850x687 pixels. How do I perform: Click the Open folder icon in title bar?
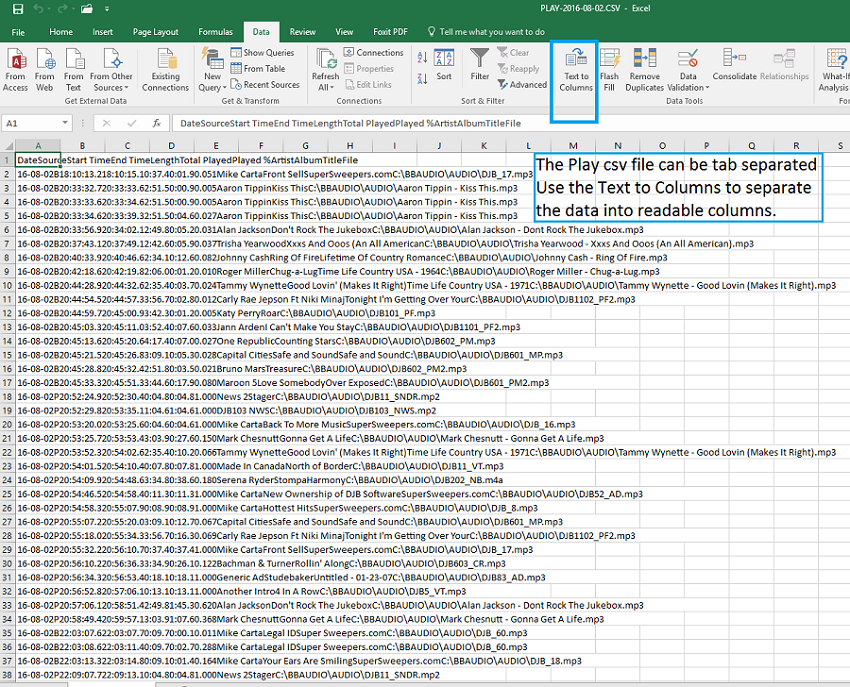(87, 9)
